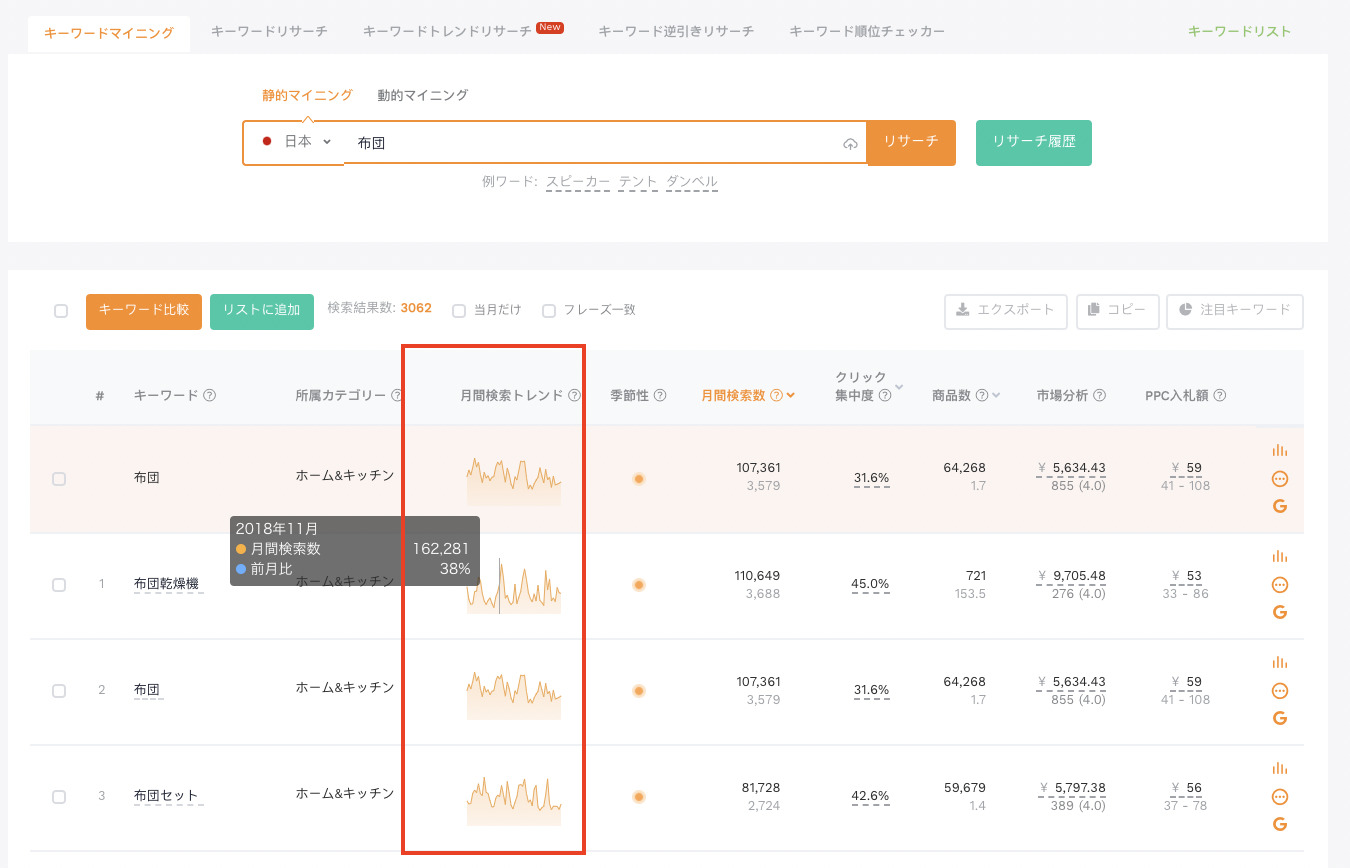1350x868 pixels.
Task: Click help icon next to PPC入札額 header
Action: coord(1220,396)
